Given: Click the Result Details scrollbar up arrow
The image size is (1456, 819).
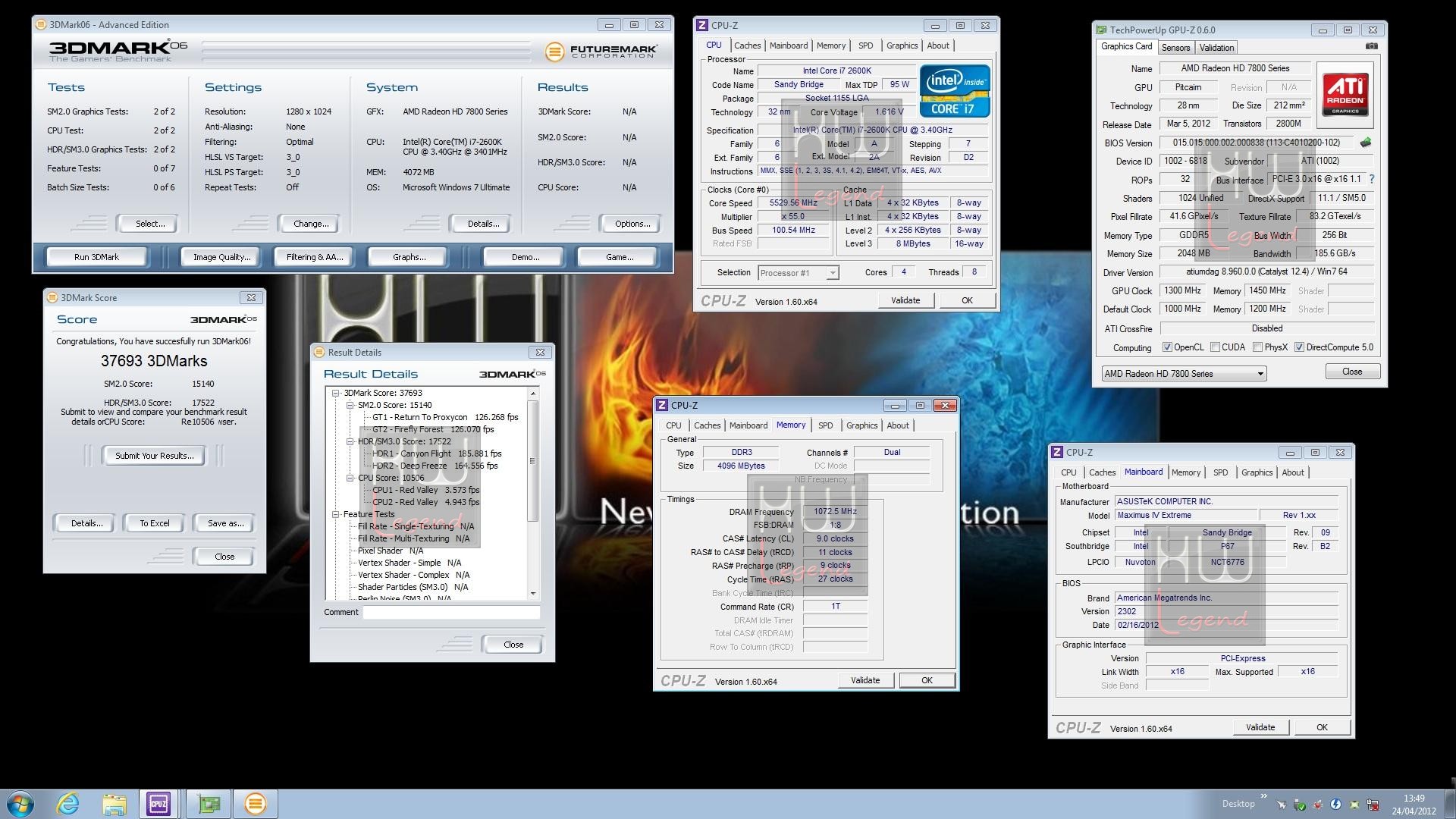Looking at the screenshot, I should (533, 393).
